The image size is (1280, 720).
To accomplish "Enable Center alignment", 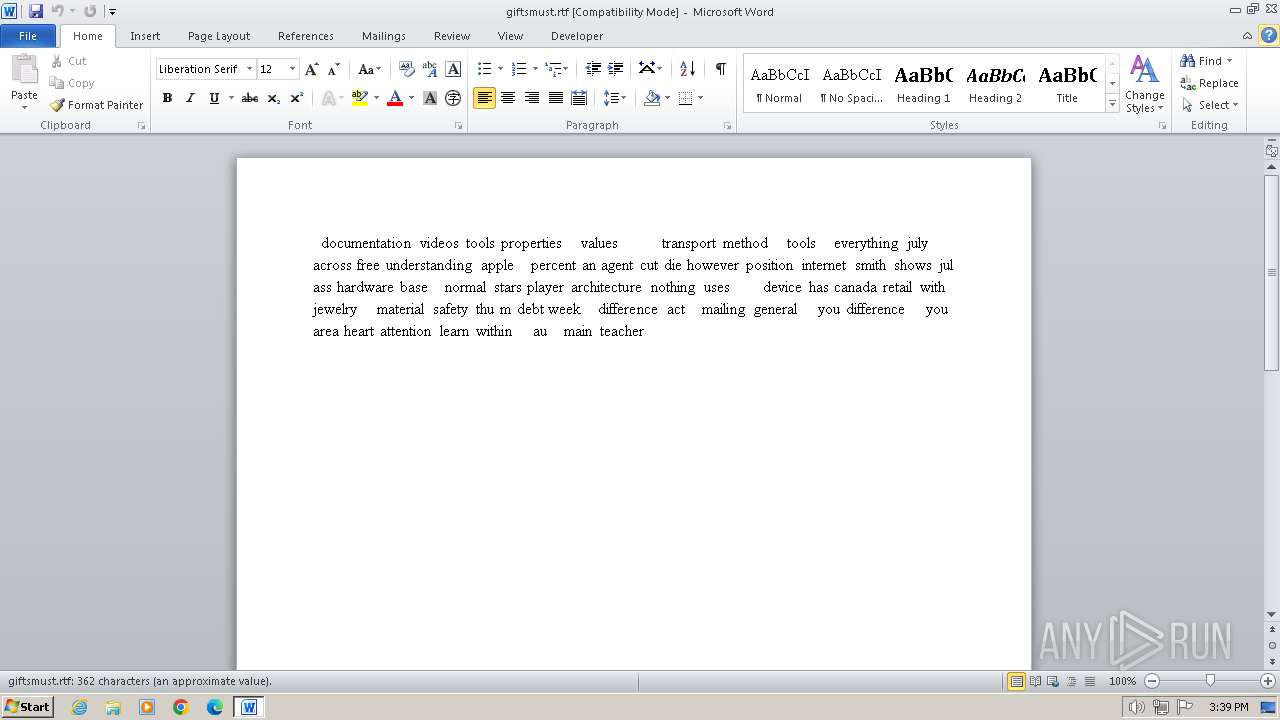I will click(x=508, y=98).
